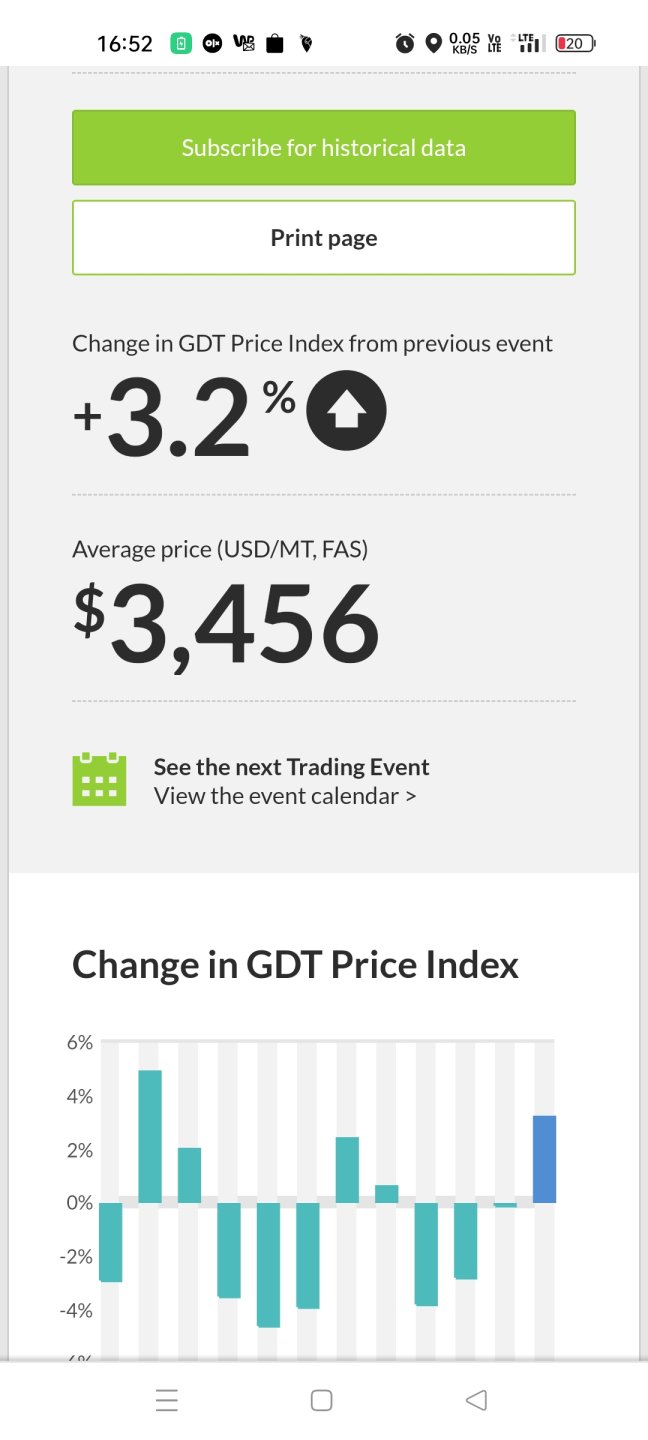
Task: Click Subscribe for historical data button
Action: tap(324, 148)
